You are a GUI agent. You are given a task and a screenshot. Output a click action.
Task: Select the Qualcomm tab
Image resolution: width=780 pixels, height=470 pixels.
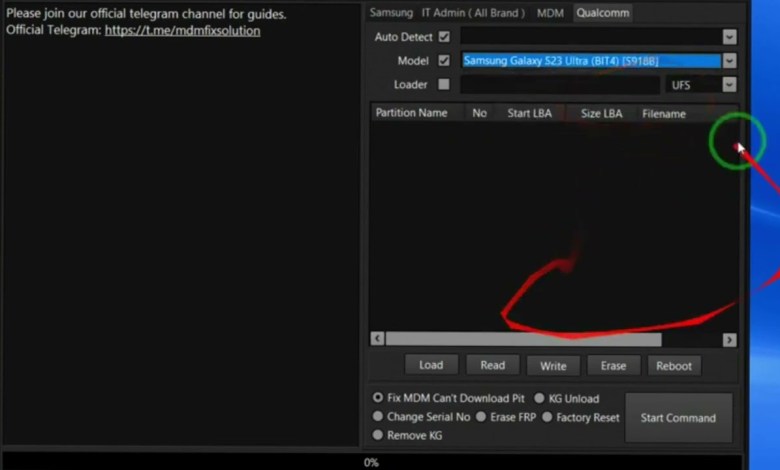point(602,13)
